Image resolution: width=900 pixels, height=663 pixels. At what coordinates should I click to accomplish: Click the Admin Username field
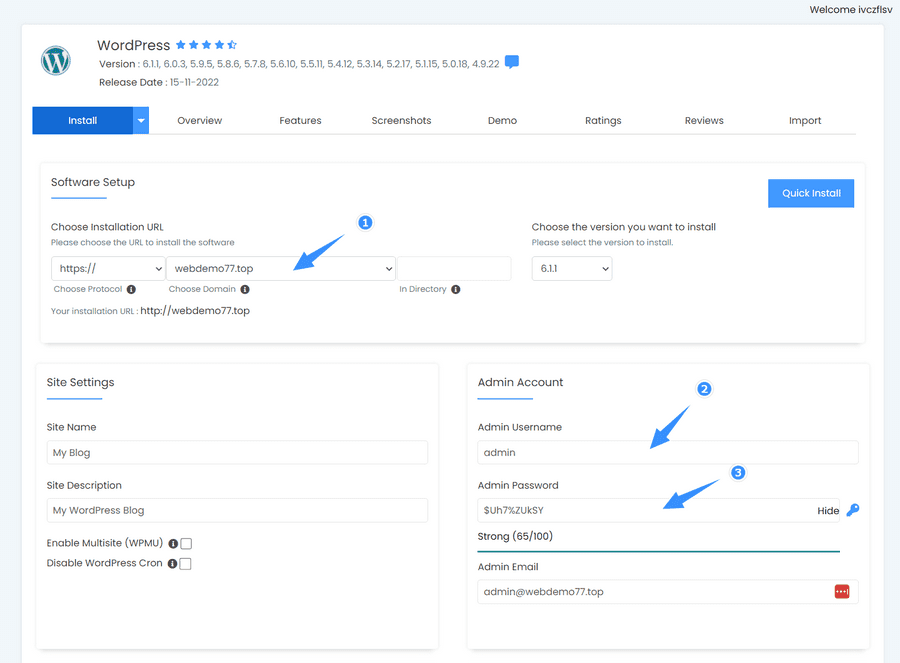668,452
